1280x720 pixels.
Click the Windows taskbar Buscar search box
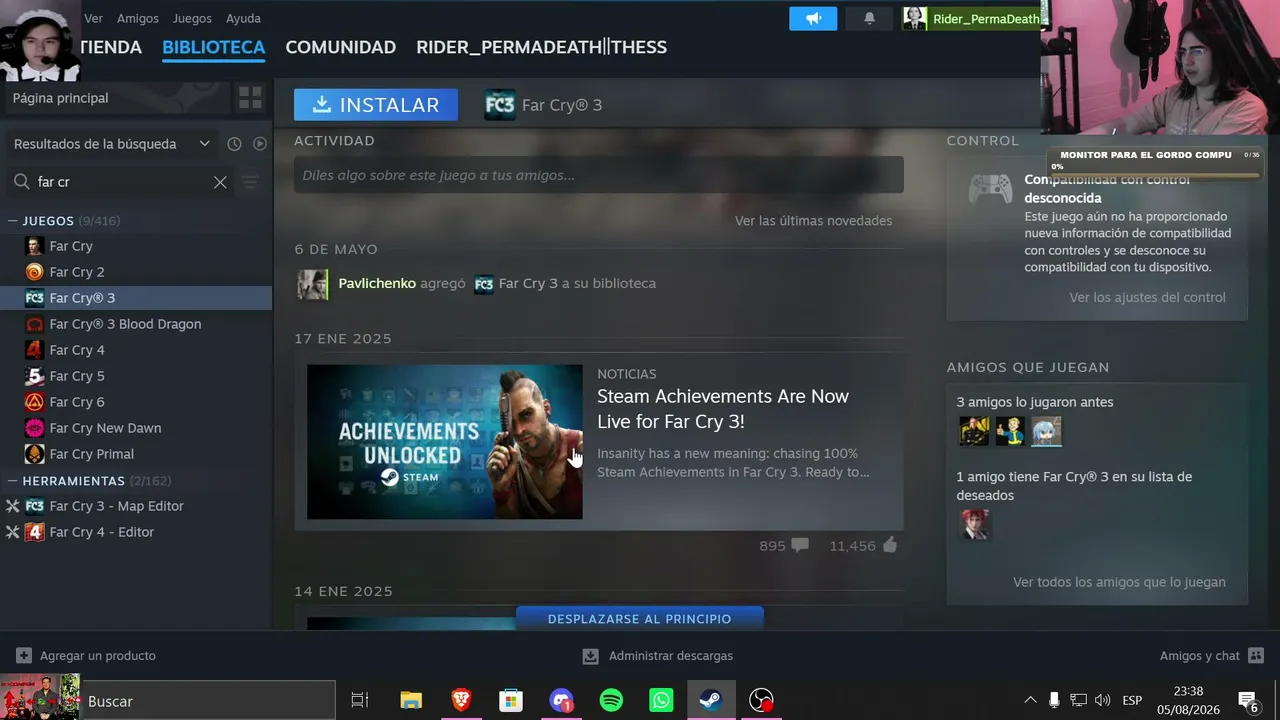(208, 701)
